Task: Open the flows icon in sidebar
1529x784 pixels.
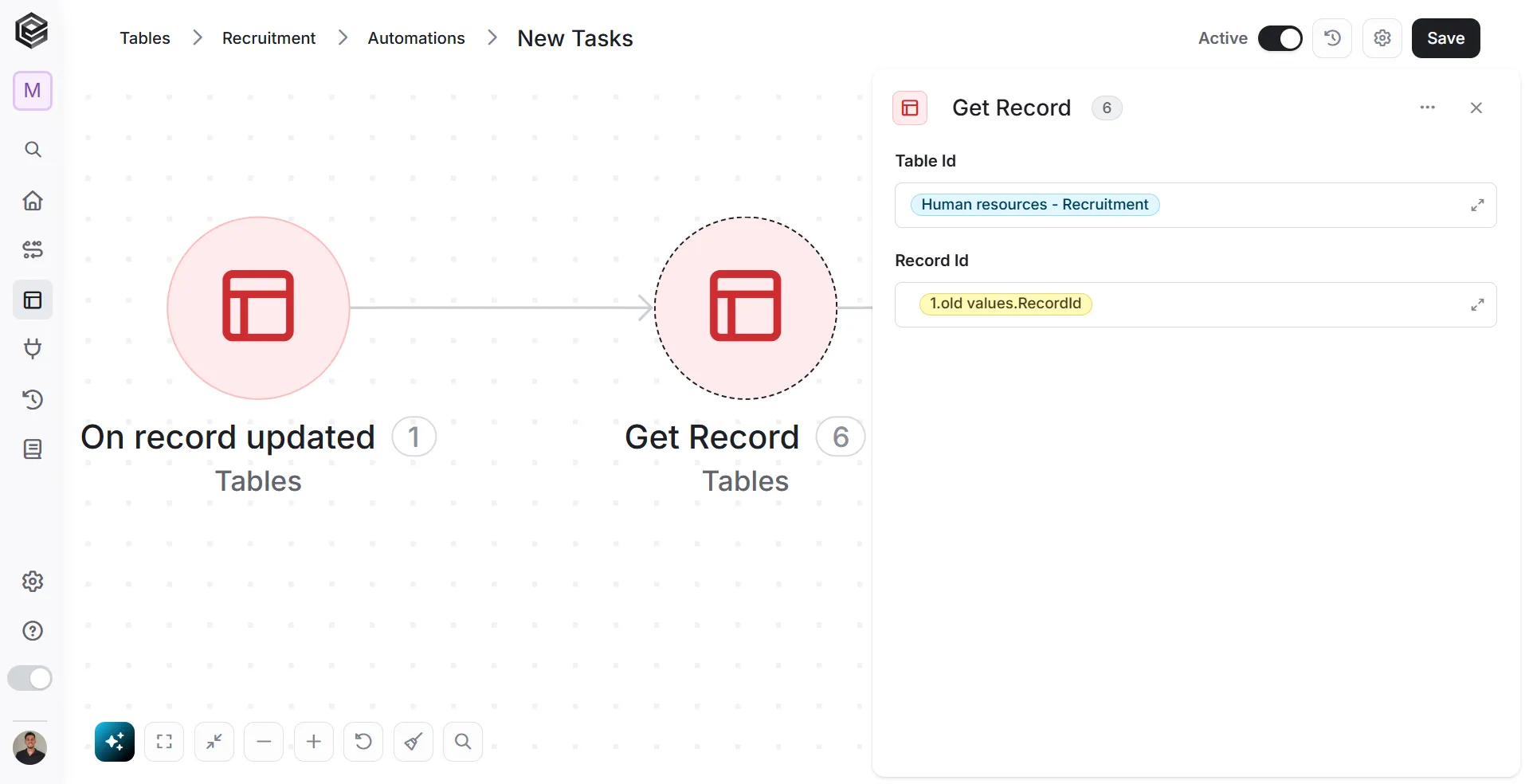Action: [x=33, y=250]
